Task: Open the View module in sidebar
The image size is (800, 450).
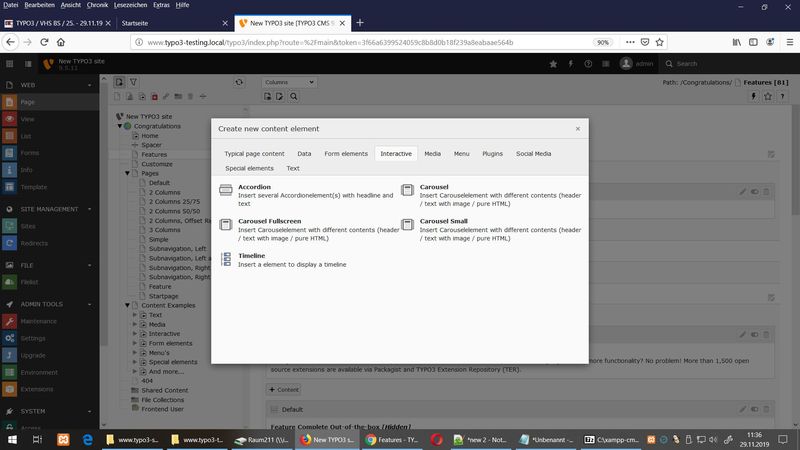Action: pyautogui.click(x=49, y=119)
